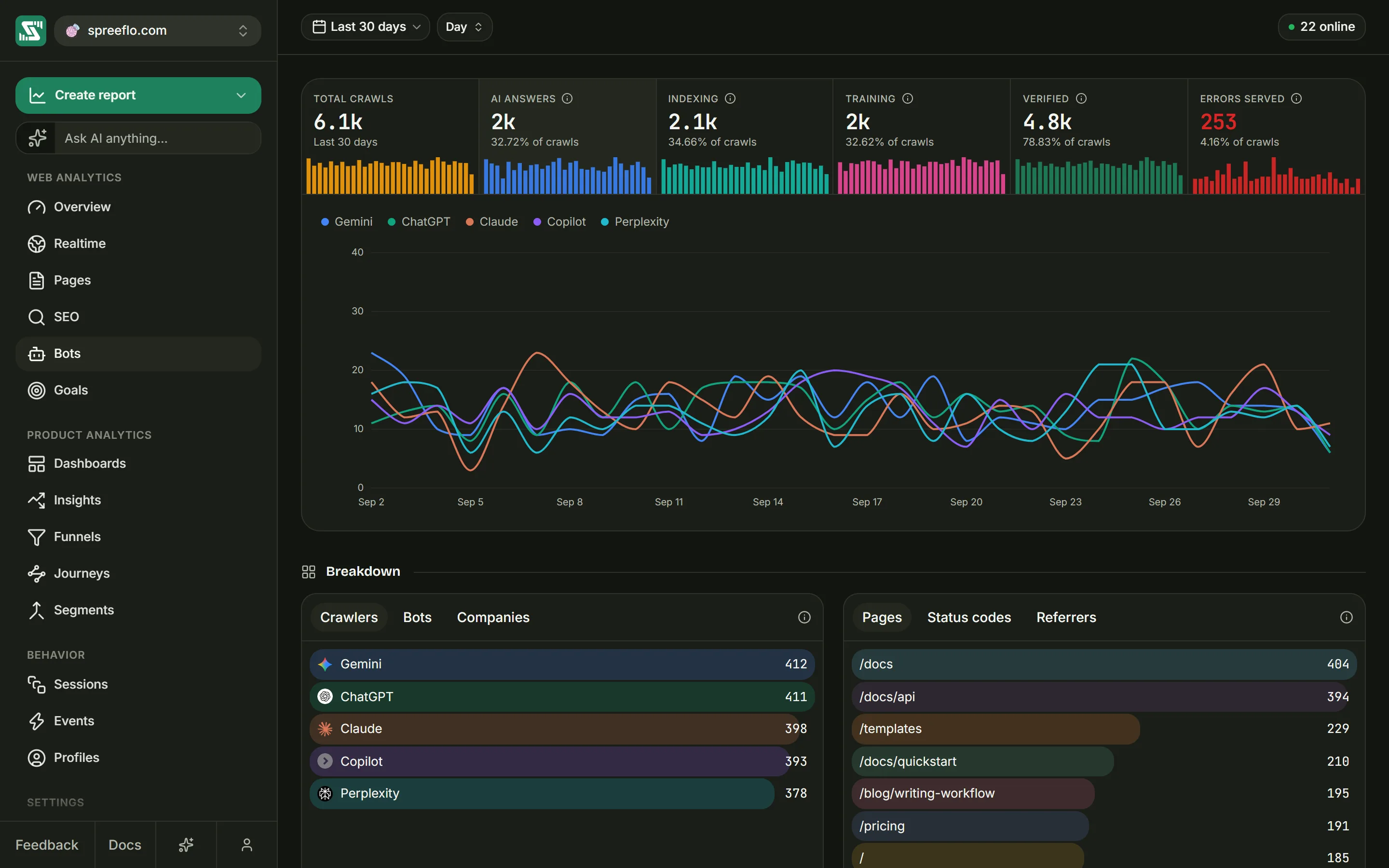This screenshot has width=1389, height=868.
Task: Toggle the Claude series in the legend
Action: 492,222
